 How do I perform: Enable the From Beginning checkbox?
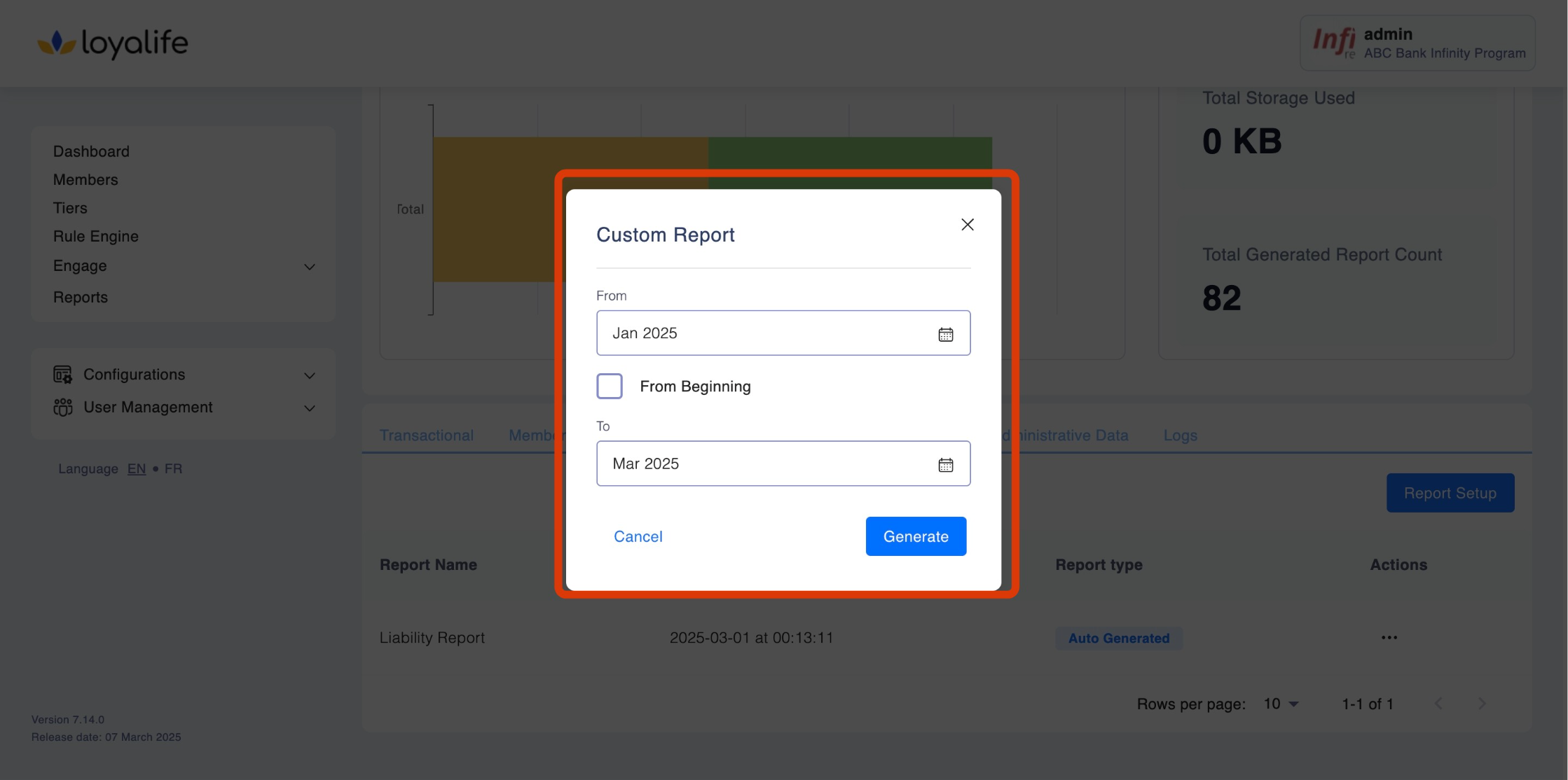(x=609, y=386)
